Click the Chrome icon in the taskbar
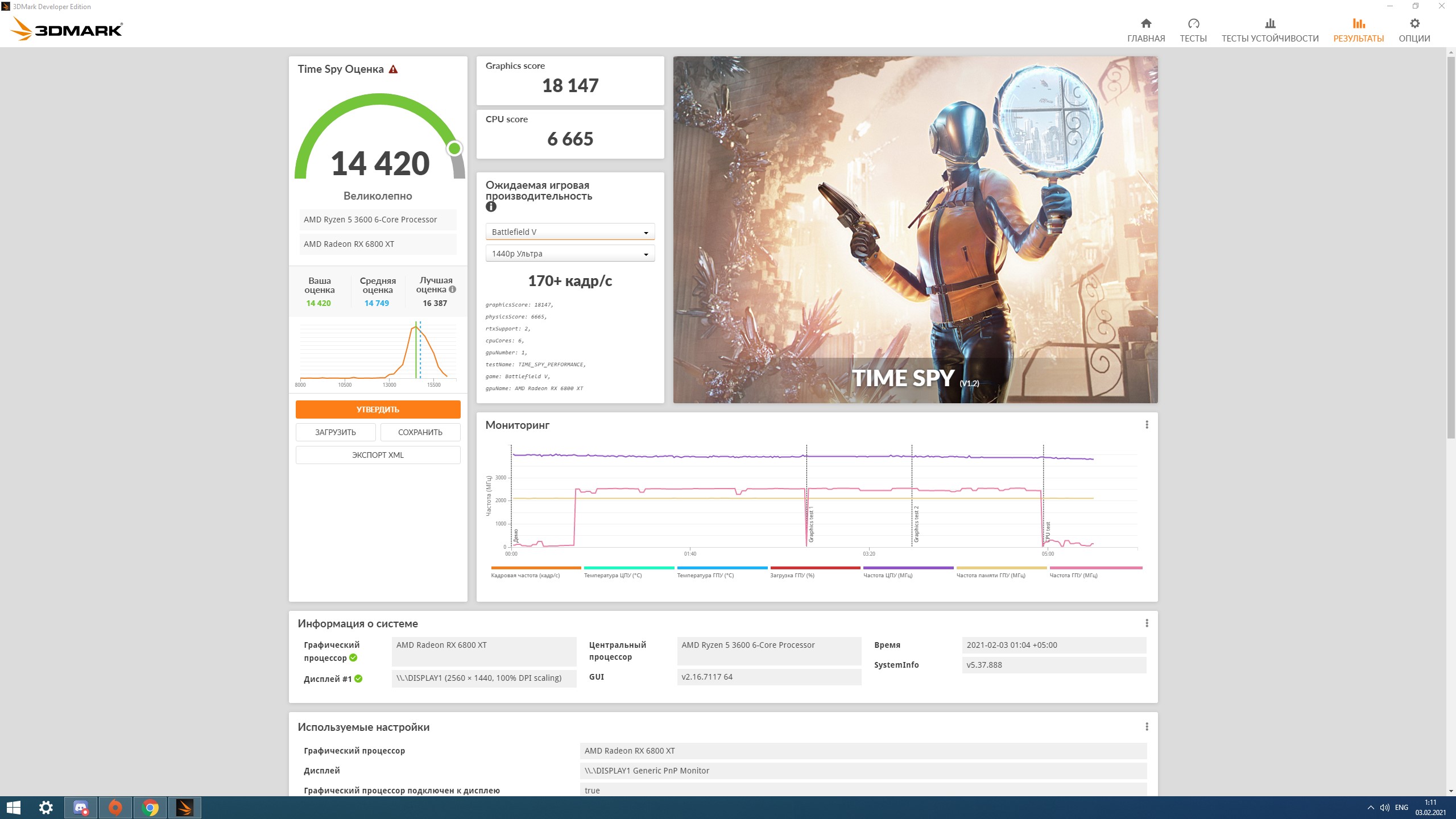Viewport: 1456px width, 819px height. click(x=150, y=808)
